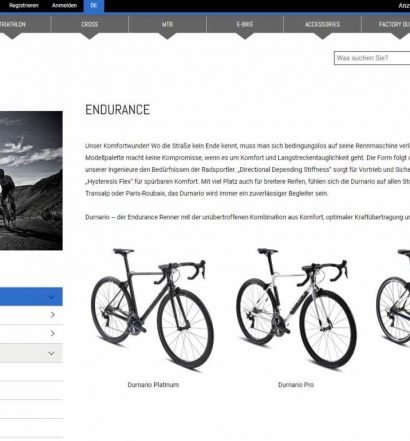This screenshot has width=410, height=441.
Task: Select the DE language tab
Action: click(x=94, y=6)
